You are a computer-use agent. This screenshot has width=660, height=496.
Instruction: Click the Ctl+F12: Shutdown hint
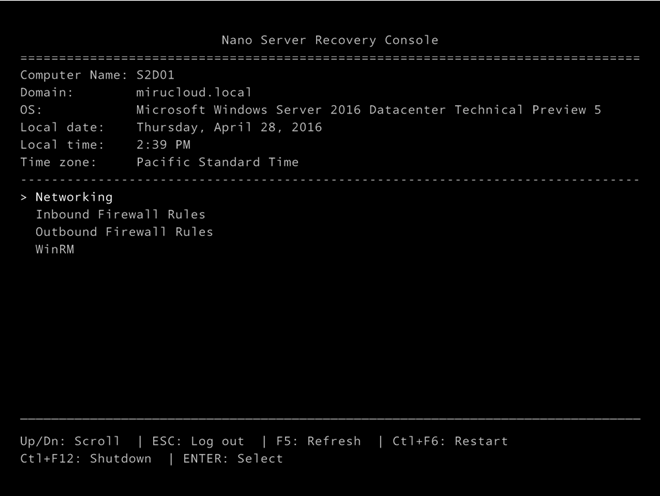tap(86, 459)
